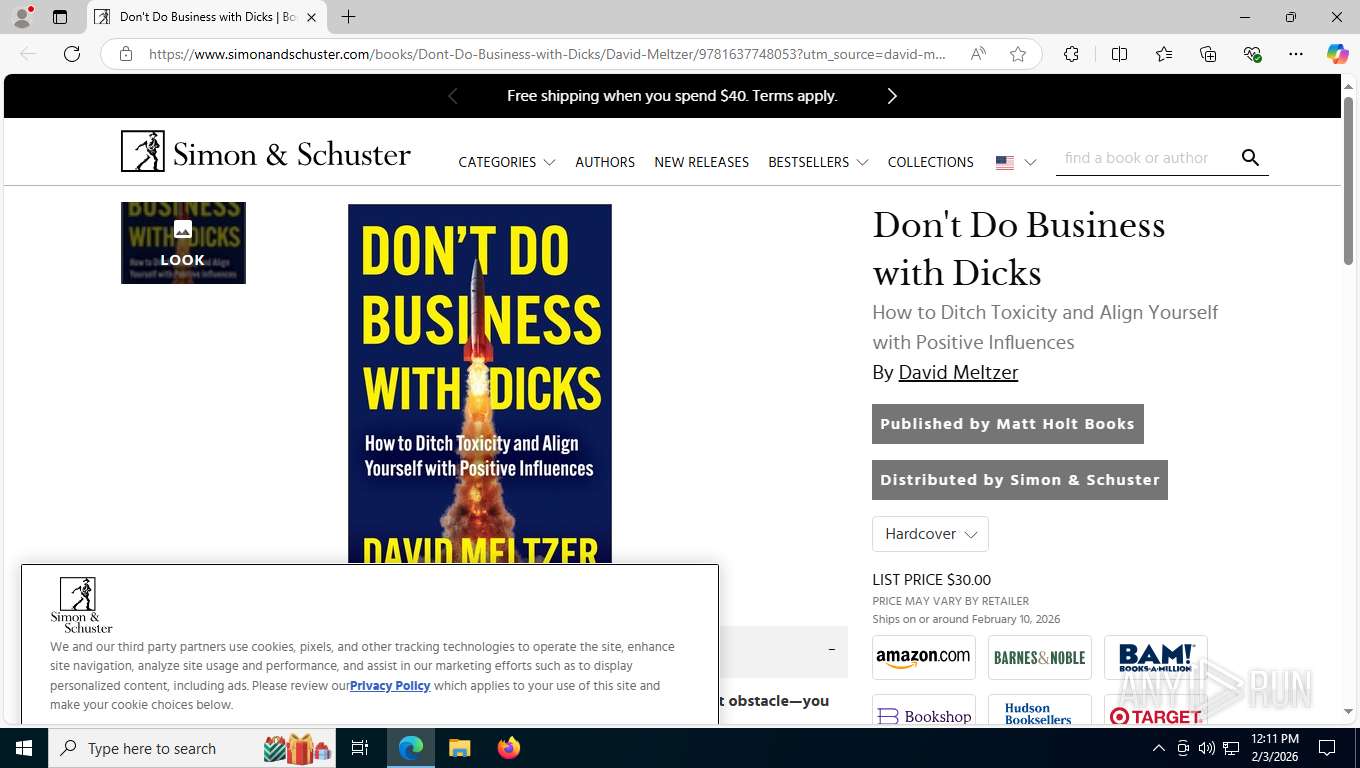Viewport: 1360px width, 768px height.
Task: Open the notification center
Action: pos(1327,748)
